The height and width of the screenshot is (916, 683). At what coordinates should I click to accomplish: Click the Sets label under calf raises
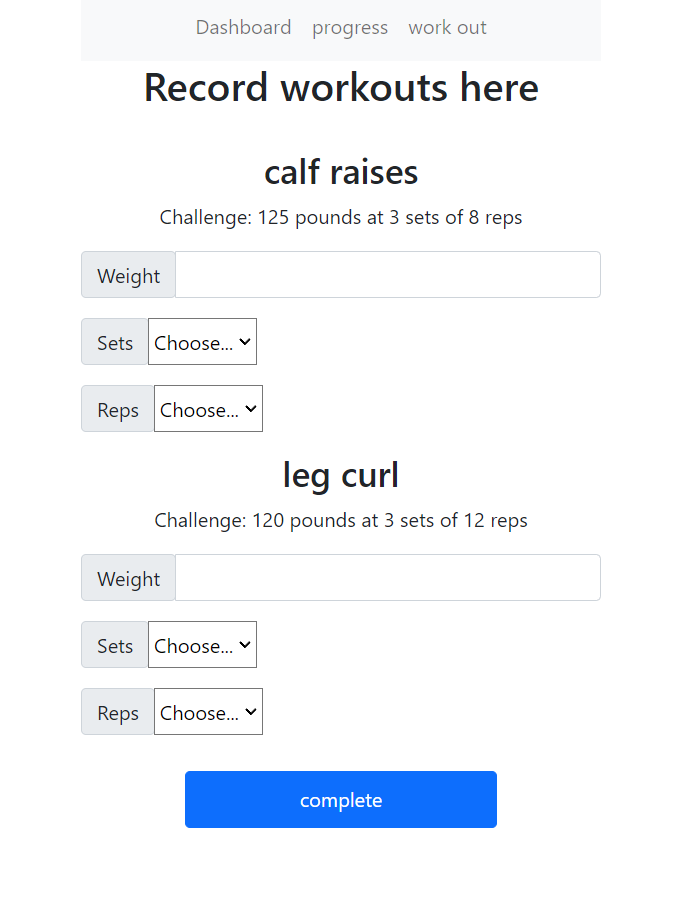(115, 342)
